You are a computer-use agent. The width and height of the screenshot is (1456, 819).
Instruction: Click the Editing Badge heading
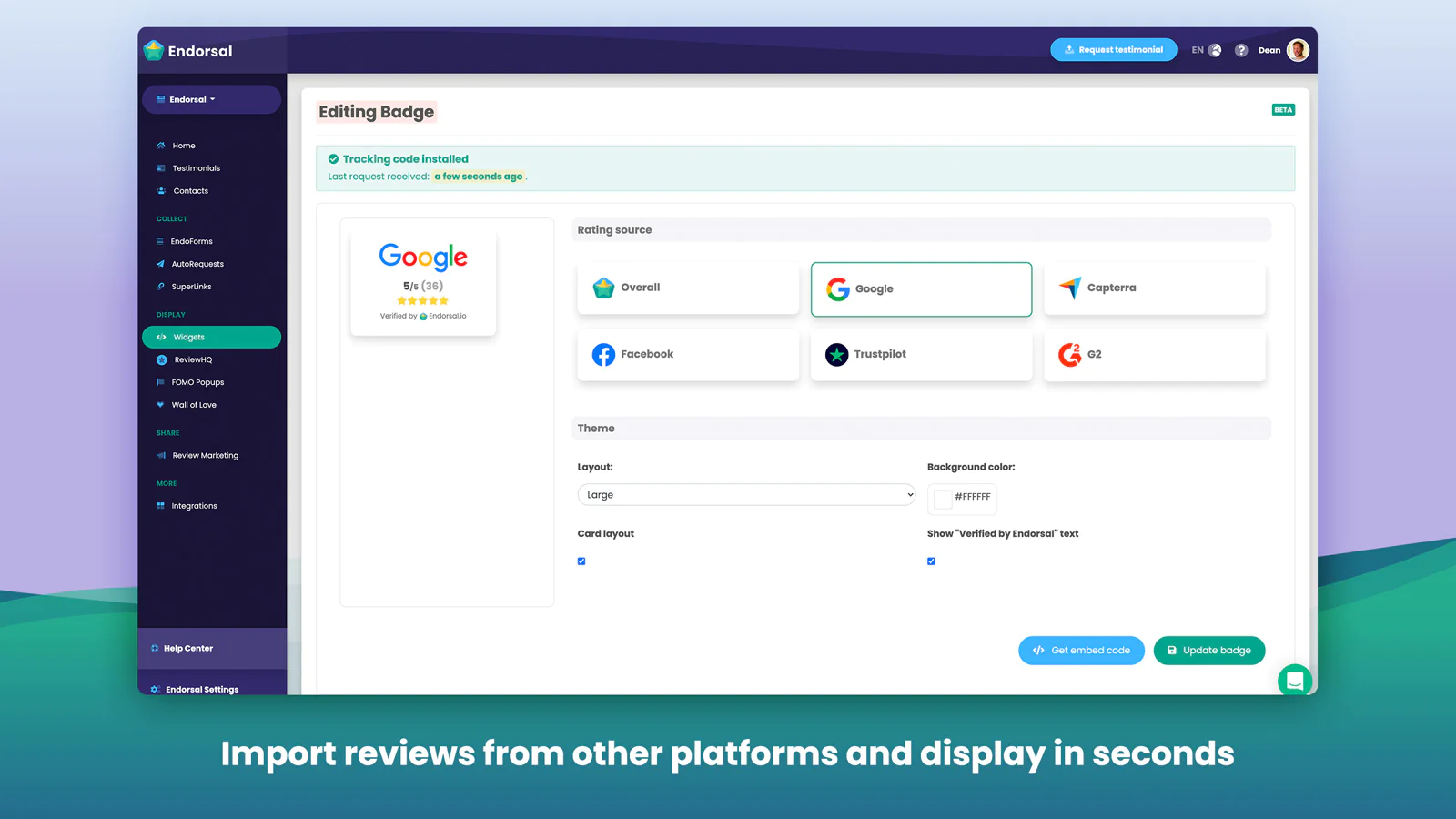(x=376, y=112)
